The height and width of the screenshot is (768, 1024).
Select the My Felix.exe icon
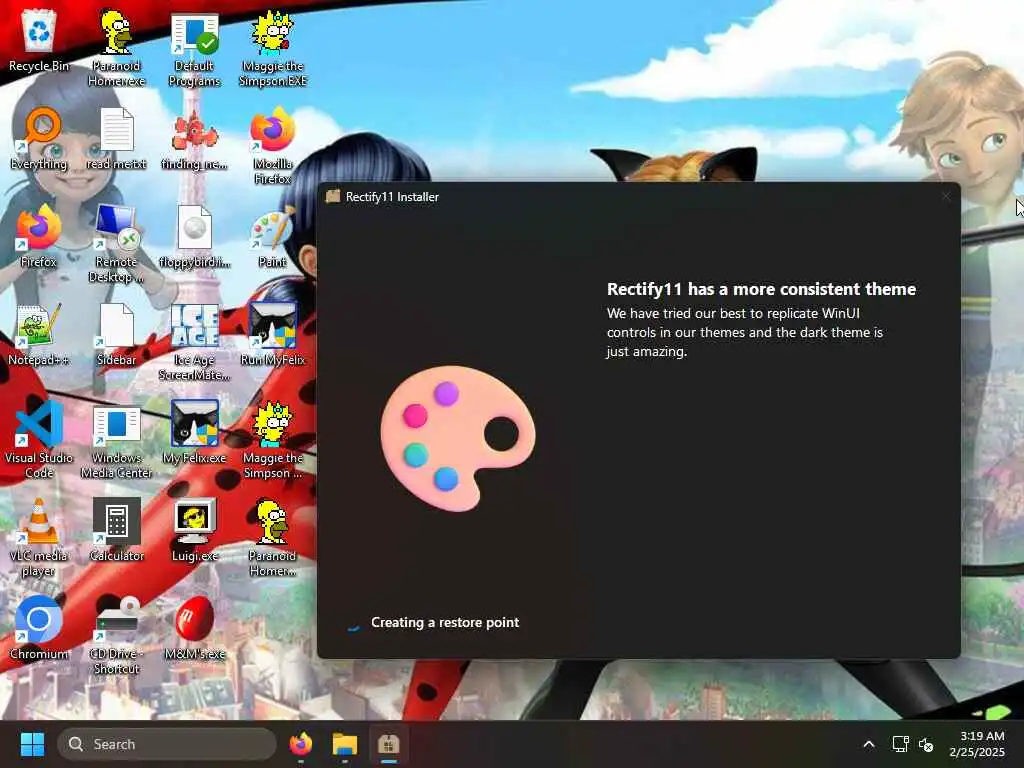[195, 433]
